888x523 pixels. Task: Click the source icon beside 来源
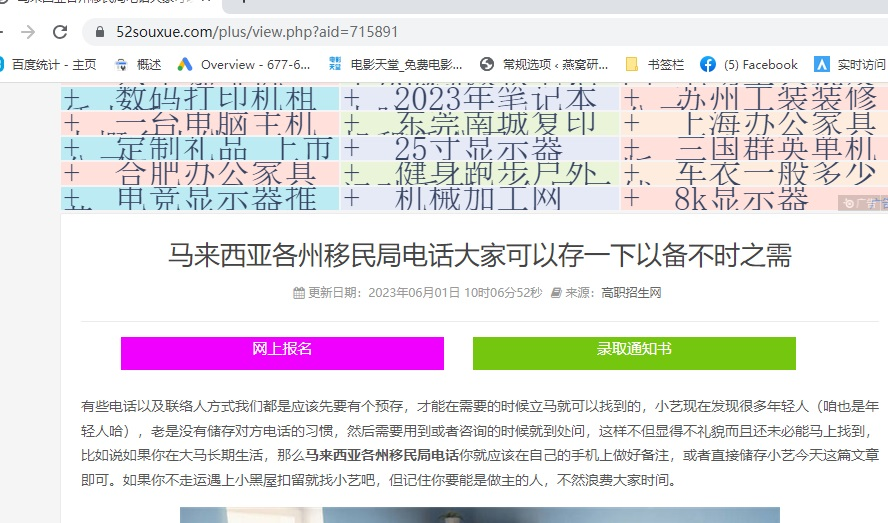click(556, 293)
